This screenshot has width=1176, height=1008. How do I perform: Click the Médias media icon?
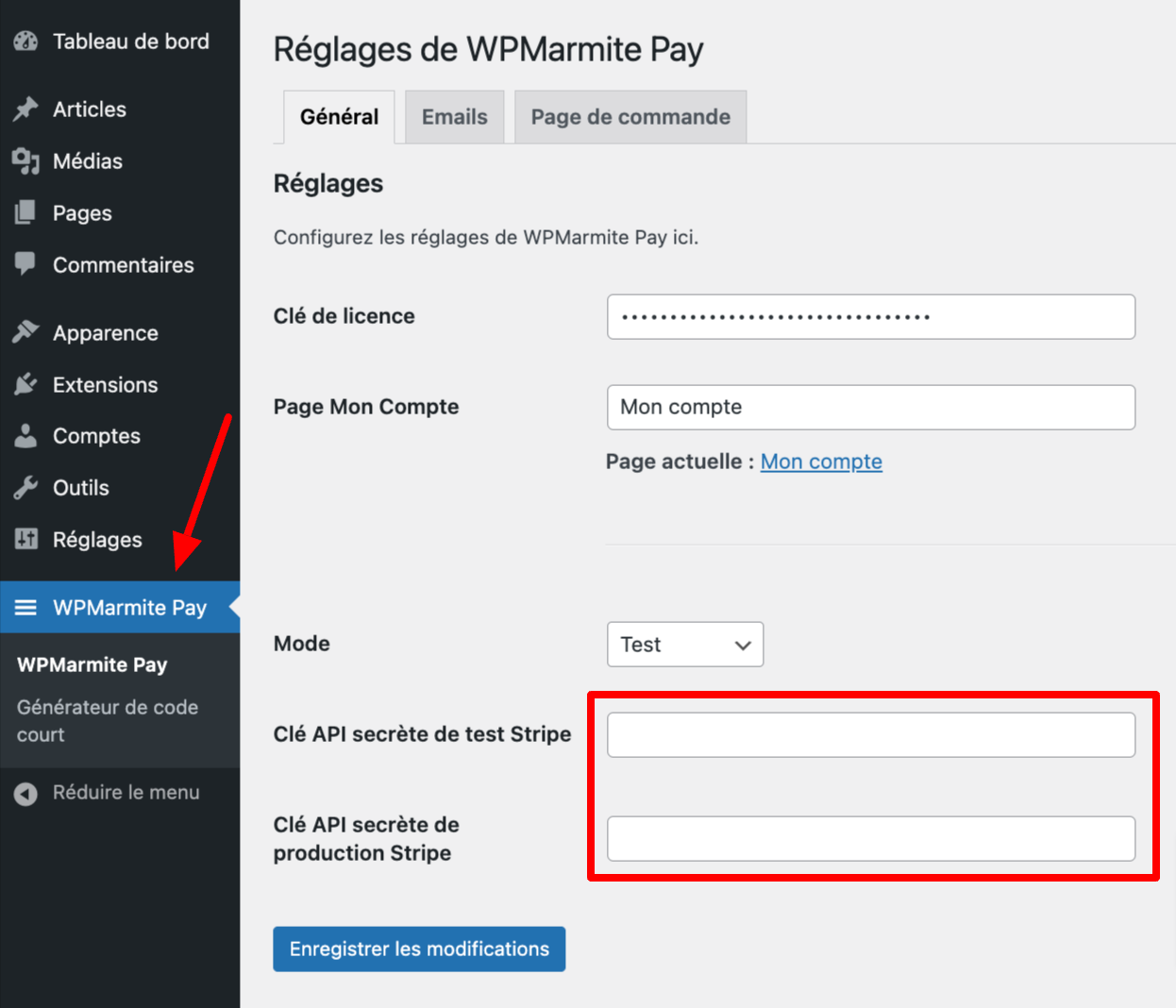tap(25, 161)
